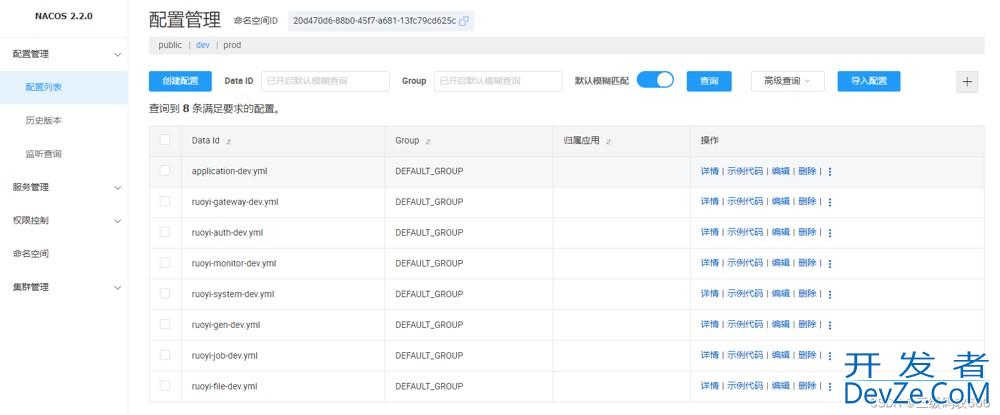Click the 导入配置 button
The height and width of the screenshot is (415, 1000).
point(869,81)
